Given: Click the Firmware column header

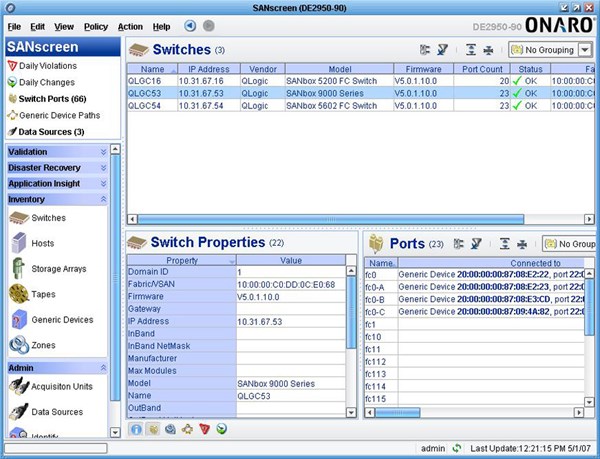Looking at the screenshot, I should (424, 69).
